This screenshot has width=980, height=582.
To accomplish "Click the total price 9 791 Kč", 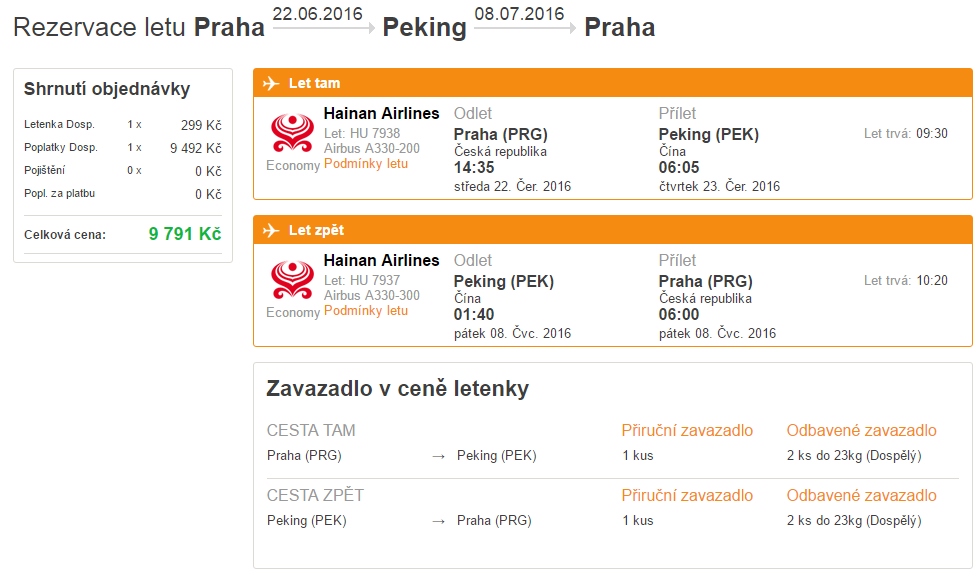I will [185, 234].
